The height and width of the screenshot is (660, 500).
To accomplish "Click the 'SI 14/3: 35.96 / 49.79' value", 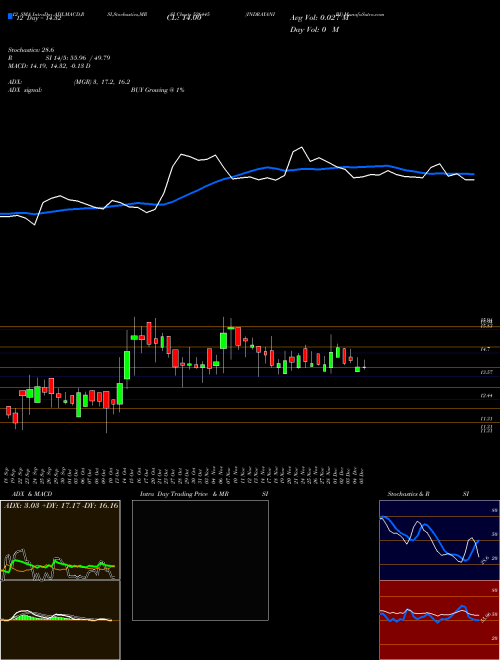I will [x=78, y=58].
